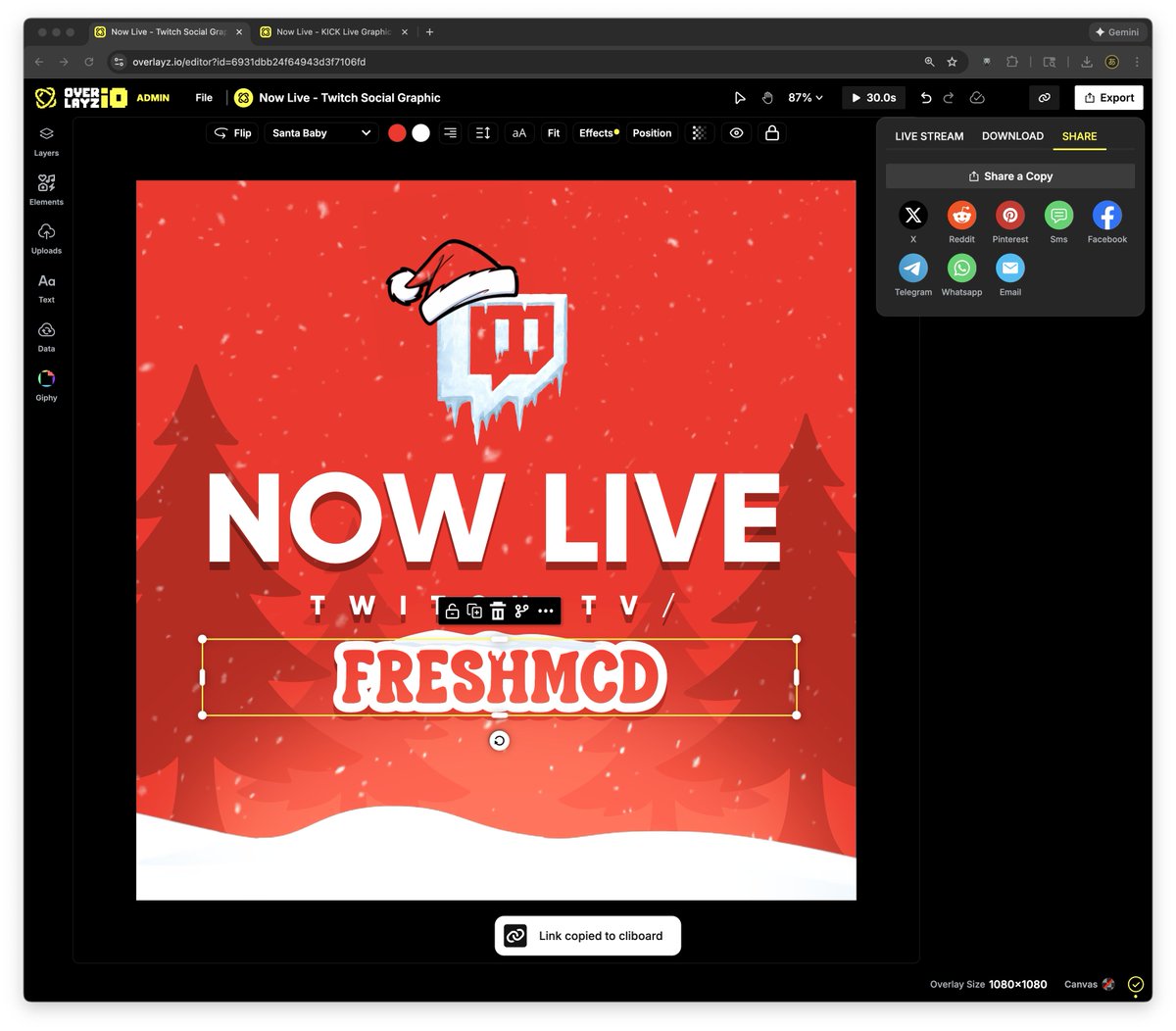Share to Facebook

coord(1107,216)
